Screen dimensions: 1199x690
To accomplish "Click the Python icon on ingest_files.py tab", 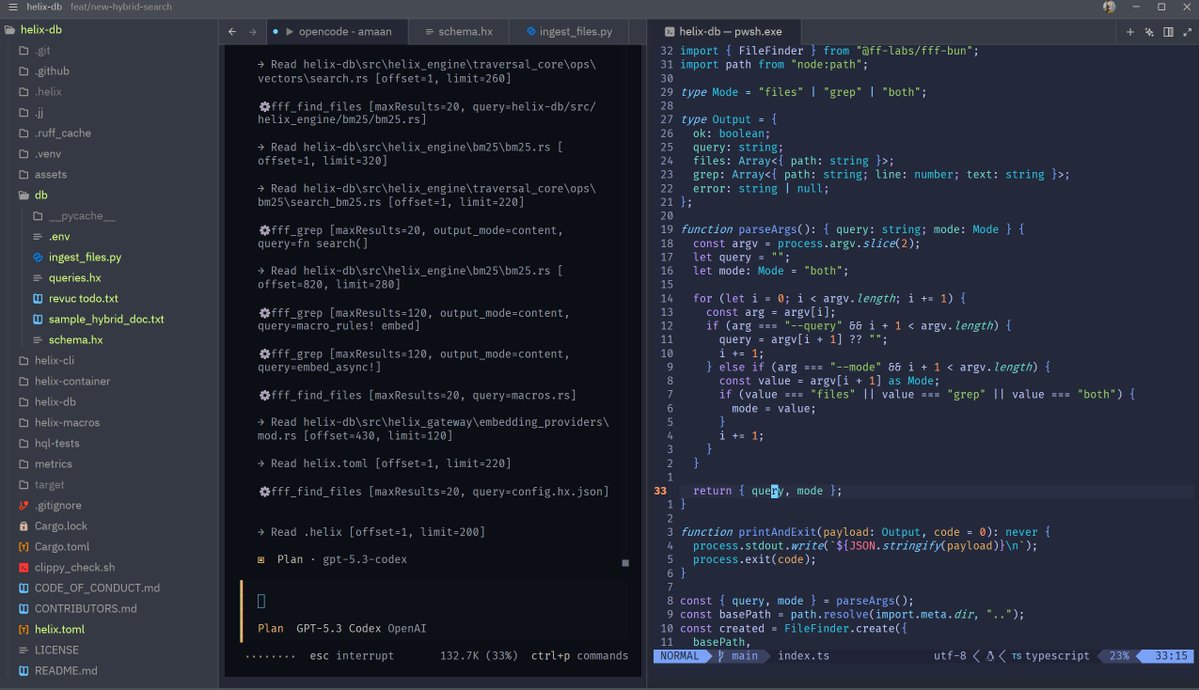I will tap(531, 31).
